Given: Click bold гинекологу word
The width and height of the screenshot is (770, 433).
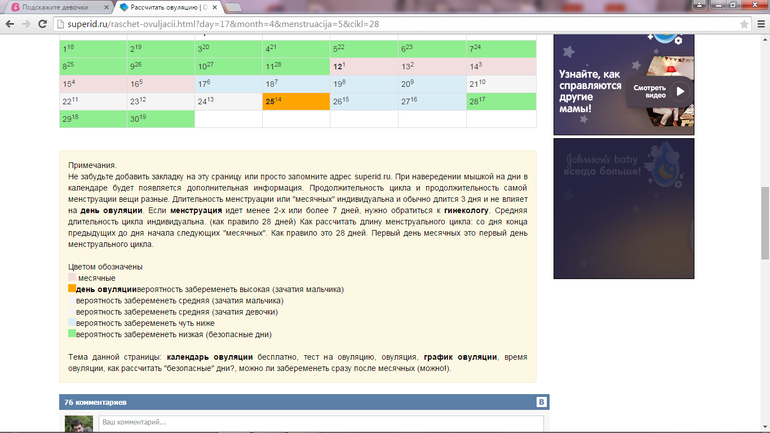Looking at the screenshot, I should 466,210.
